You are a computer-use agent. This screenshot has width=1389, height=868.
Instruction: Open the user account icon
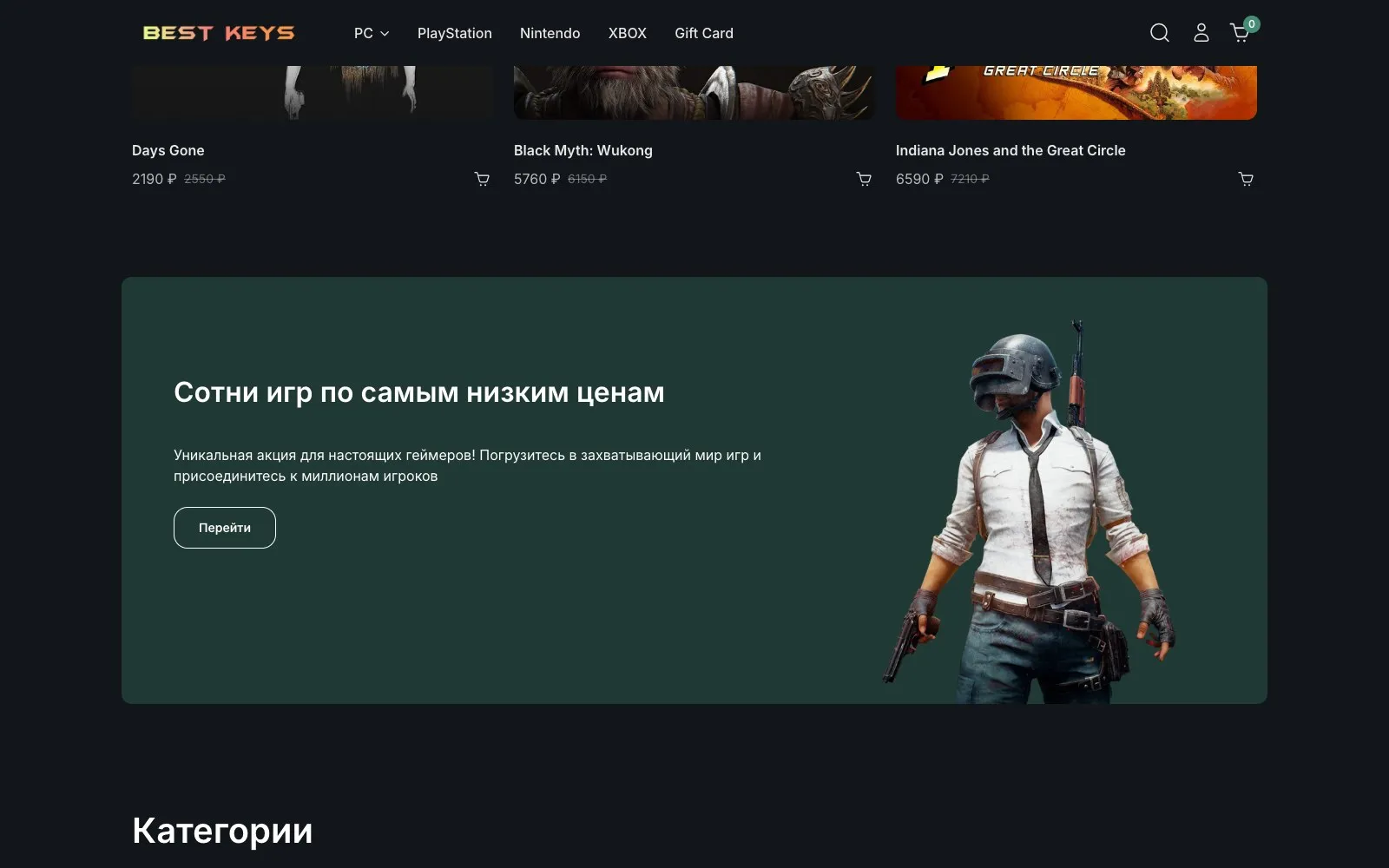(1201, 33)
